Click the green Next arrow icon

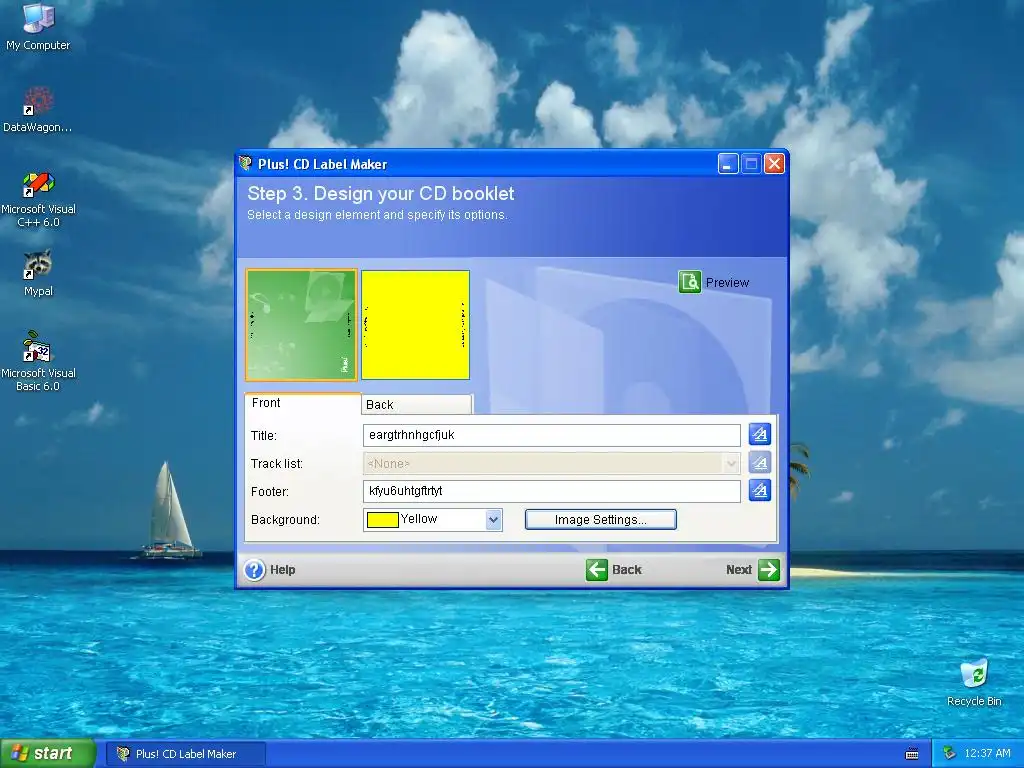(x=769, y=569)
